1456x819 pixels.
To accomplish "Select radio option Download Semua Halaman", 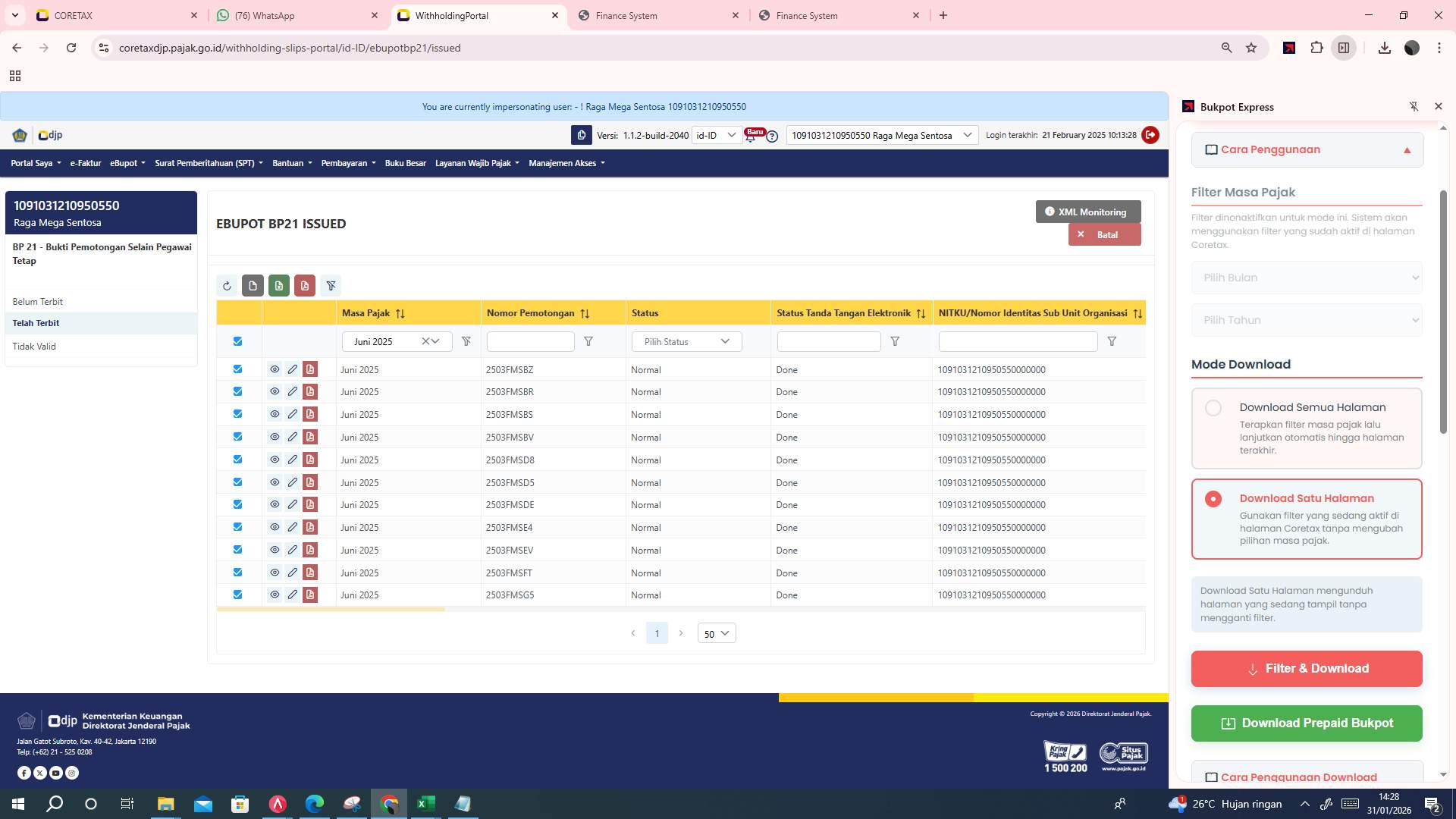I will pos(1214,407).
